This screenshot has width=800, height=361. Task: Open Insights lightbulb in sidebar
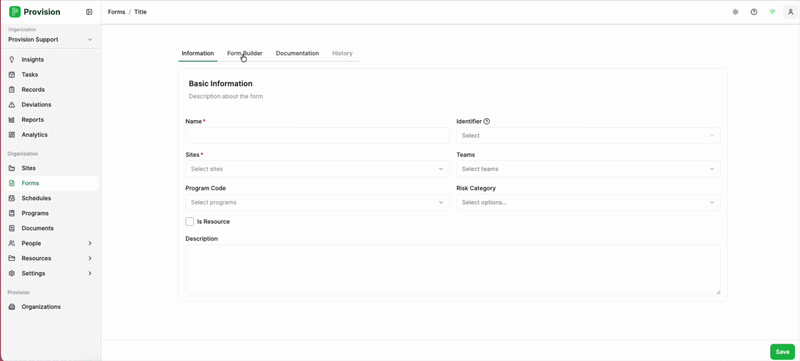[12, 60]
